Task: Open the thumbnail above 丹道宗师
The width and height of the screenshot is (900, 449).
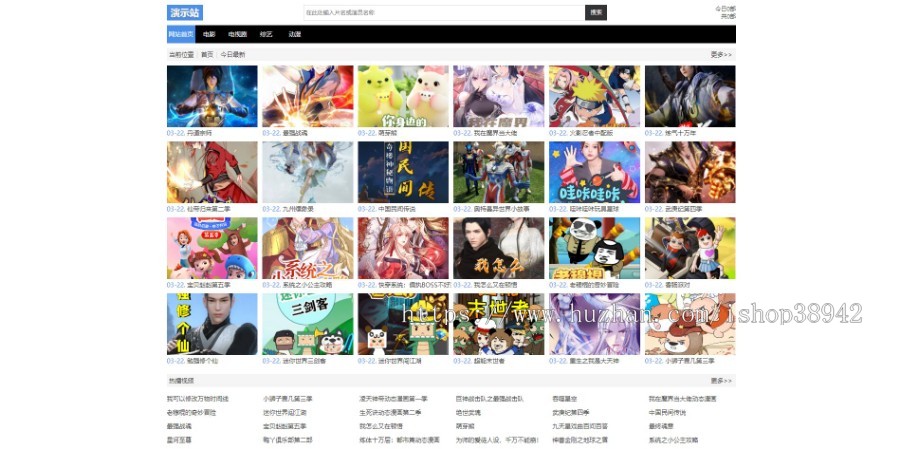Action: pyautogui.click(x=212, y=96)
